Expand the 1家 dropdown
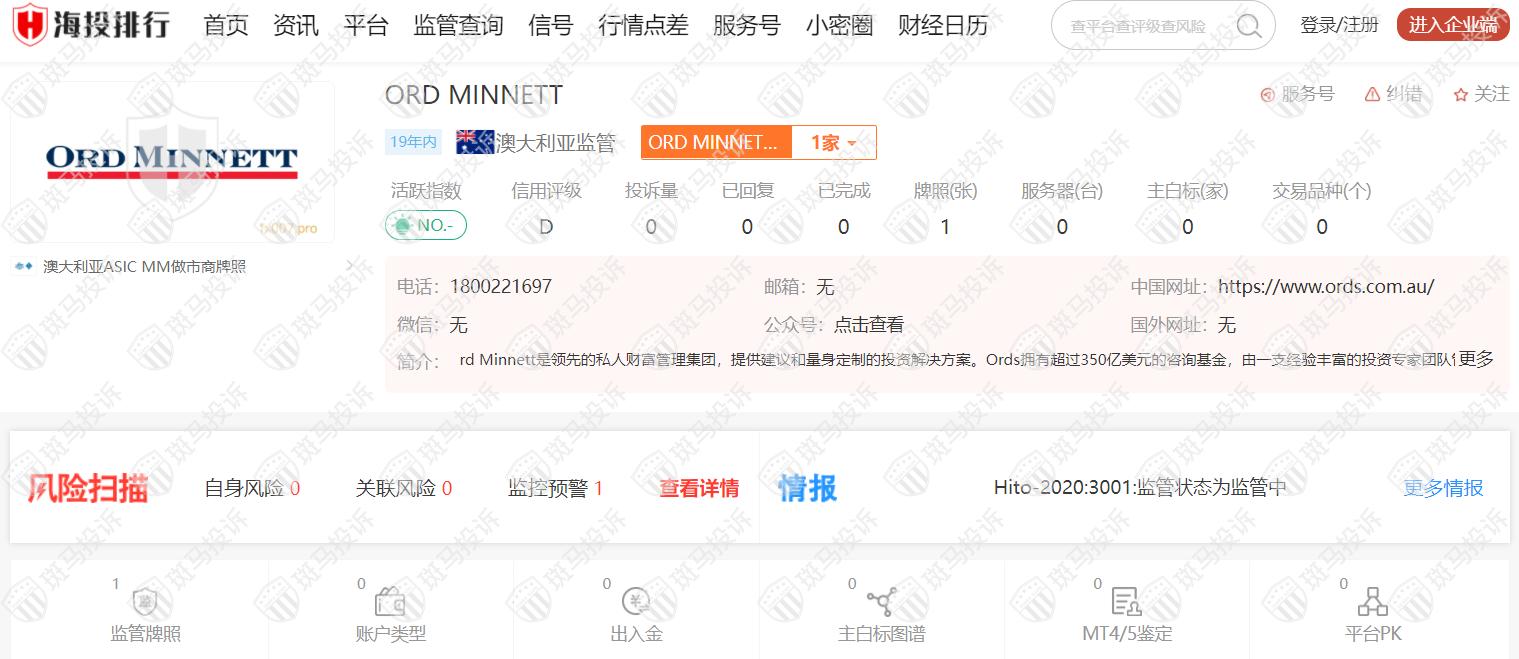1519x659 pixels. click(x=833, y=143)
